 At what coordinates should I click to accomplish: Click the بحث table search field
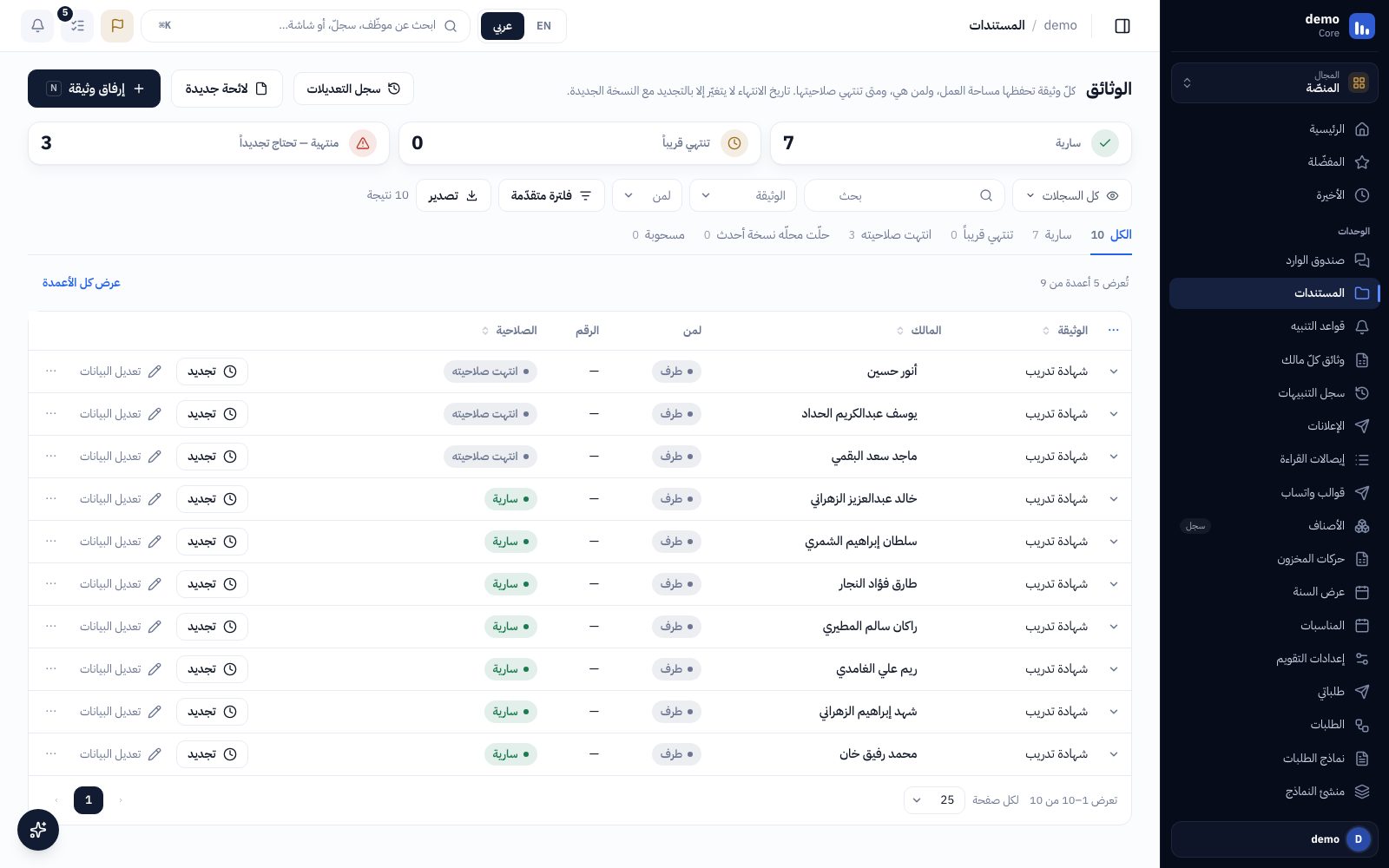(x=905, y=196)
